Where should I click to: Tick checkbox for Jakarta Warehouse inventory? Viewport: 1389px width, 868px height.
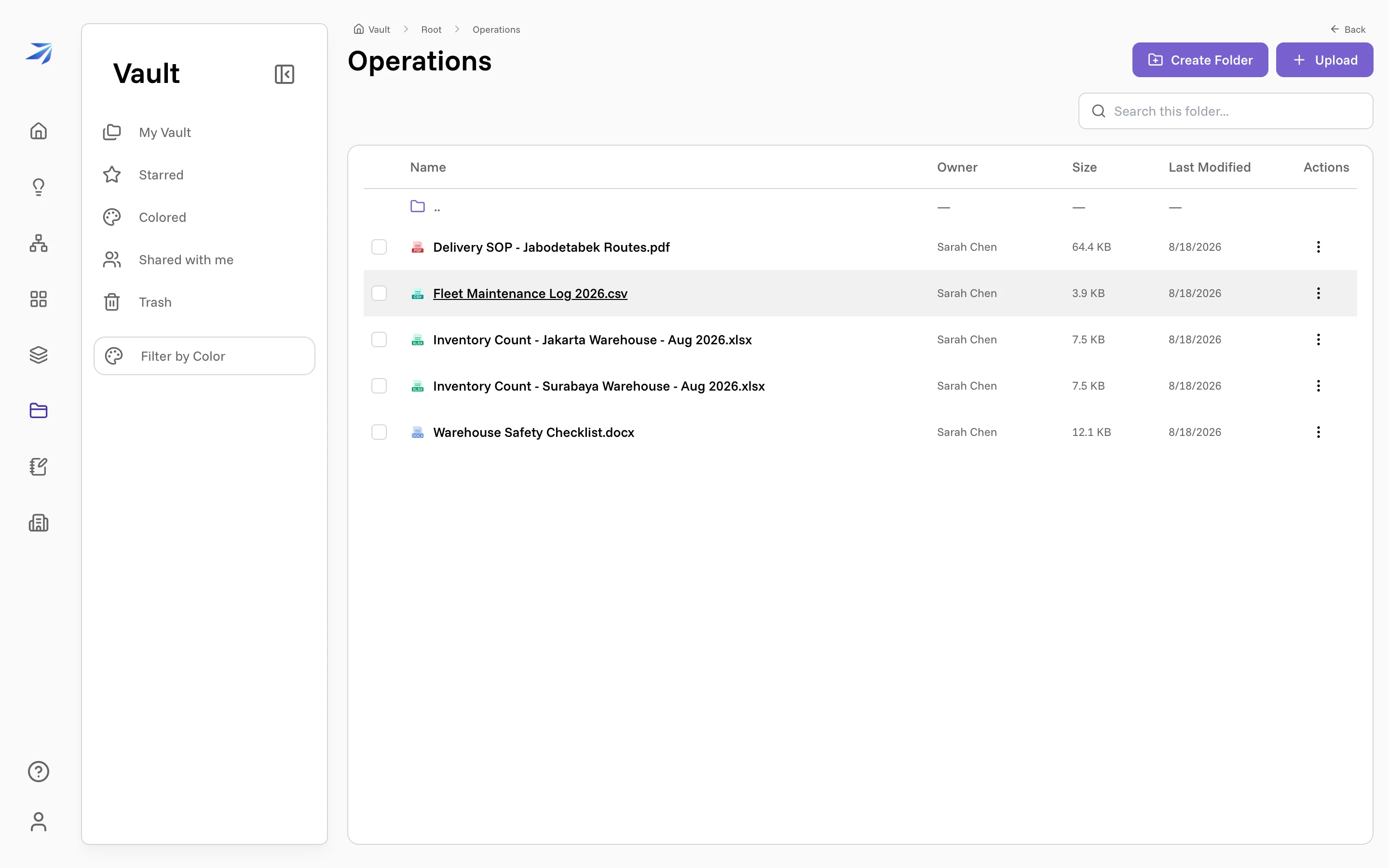coord(379,340)
